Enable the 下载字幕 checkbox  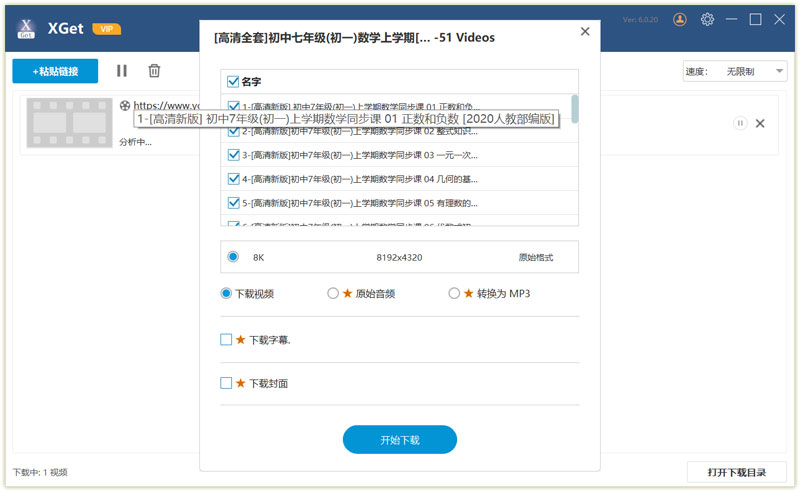226,340
